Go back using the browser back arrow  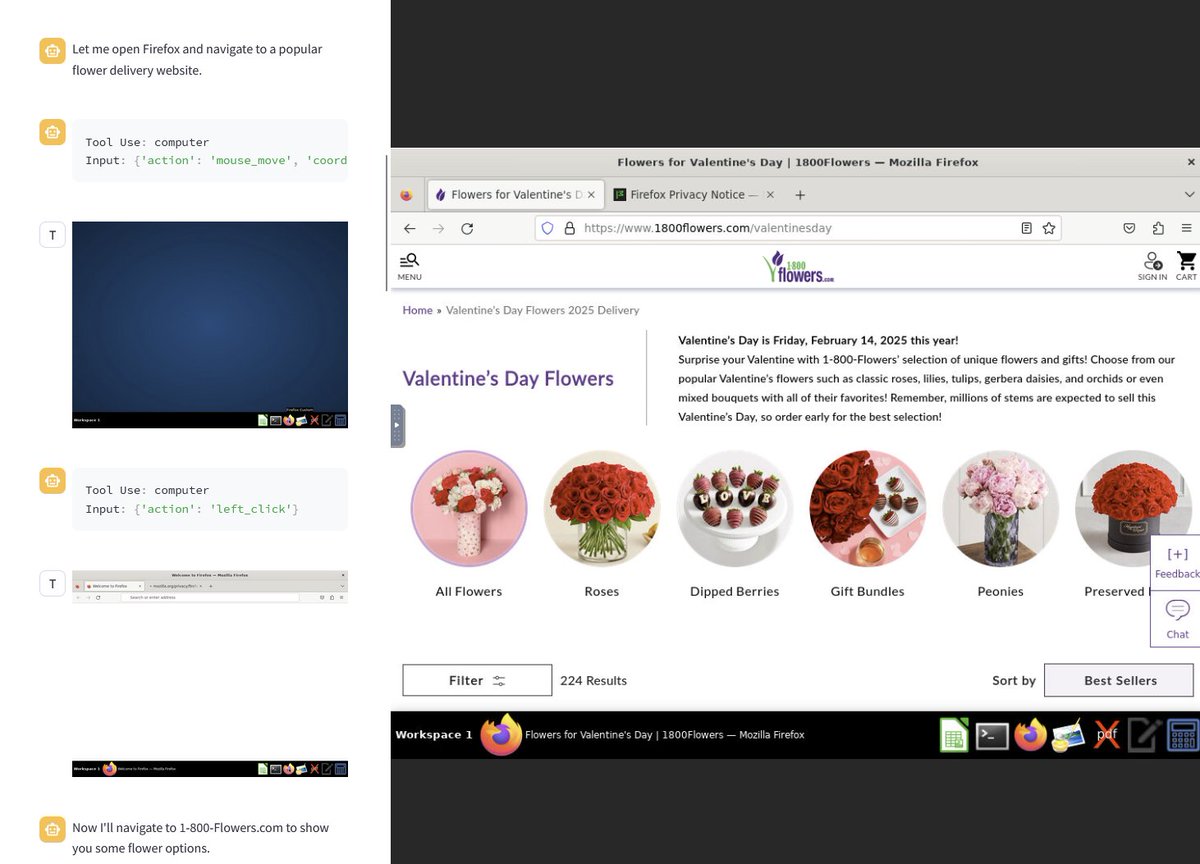click(x=409, y=228)
